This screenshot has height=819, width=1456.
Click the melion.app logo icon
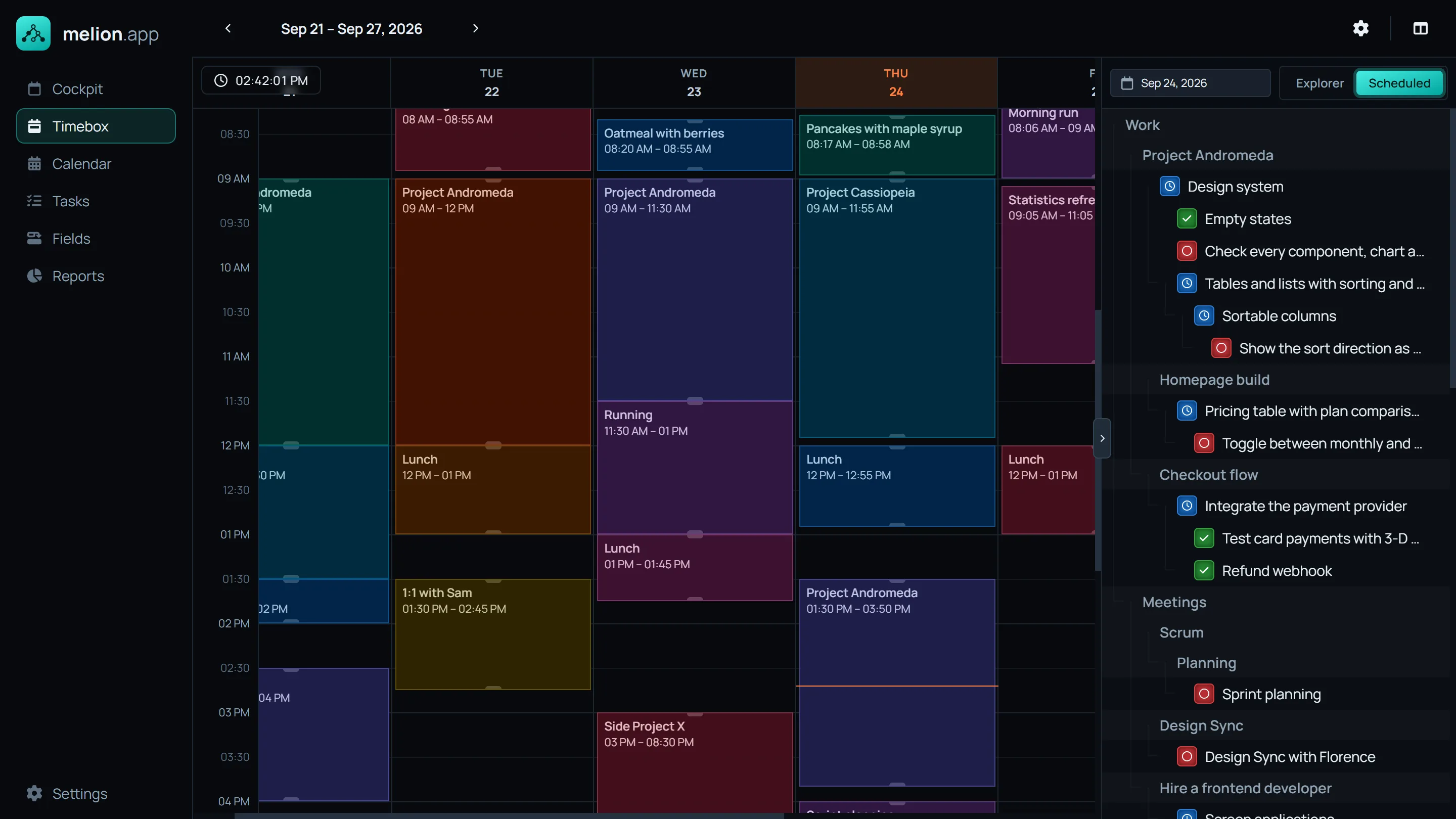click(33, 33)
